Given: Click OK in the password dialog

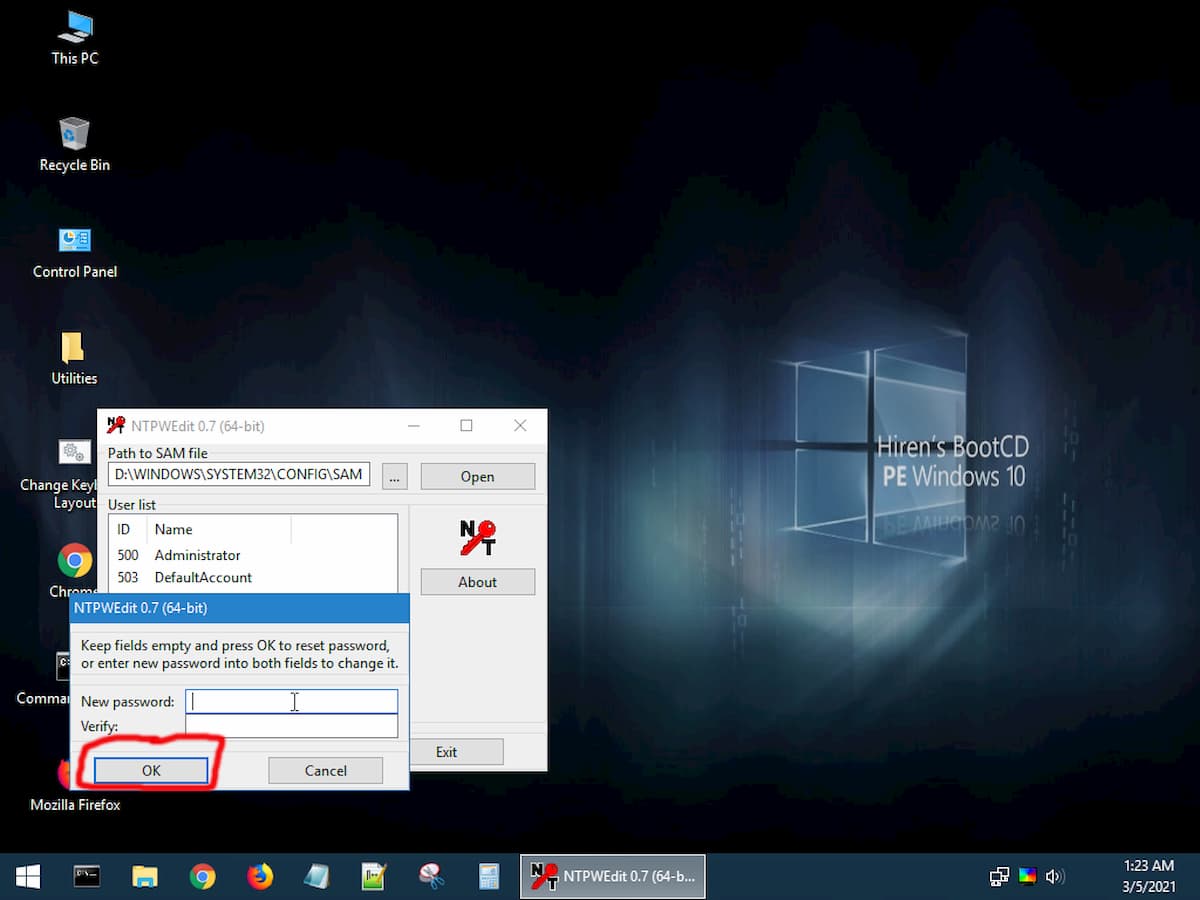Looking at the screenshot, I should (x=151, y=771).
